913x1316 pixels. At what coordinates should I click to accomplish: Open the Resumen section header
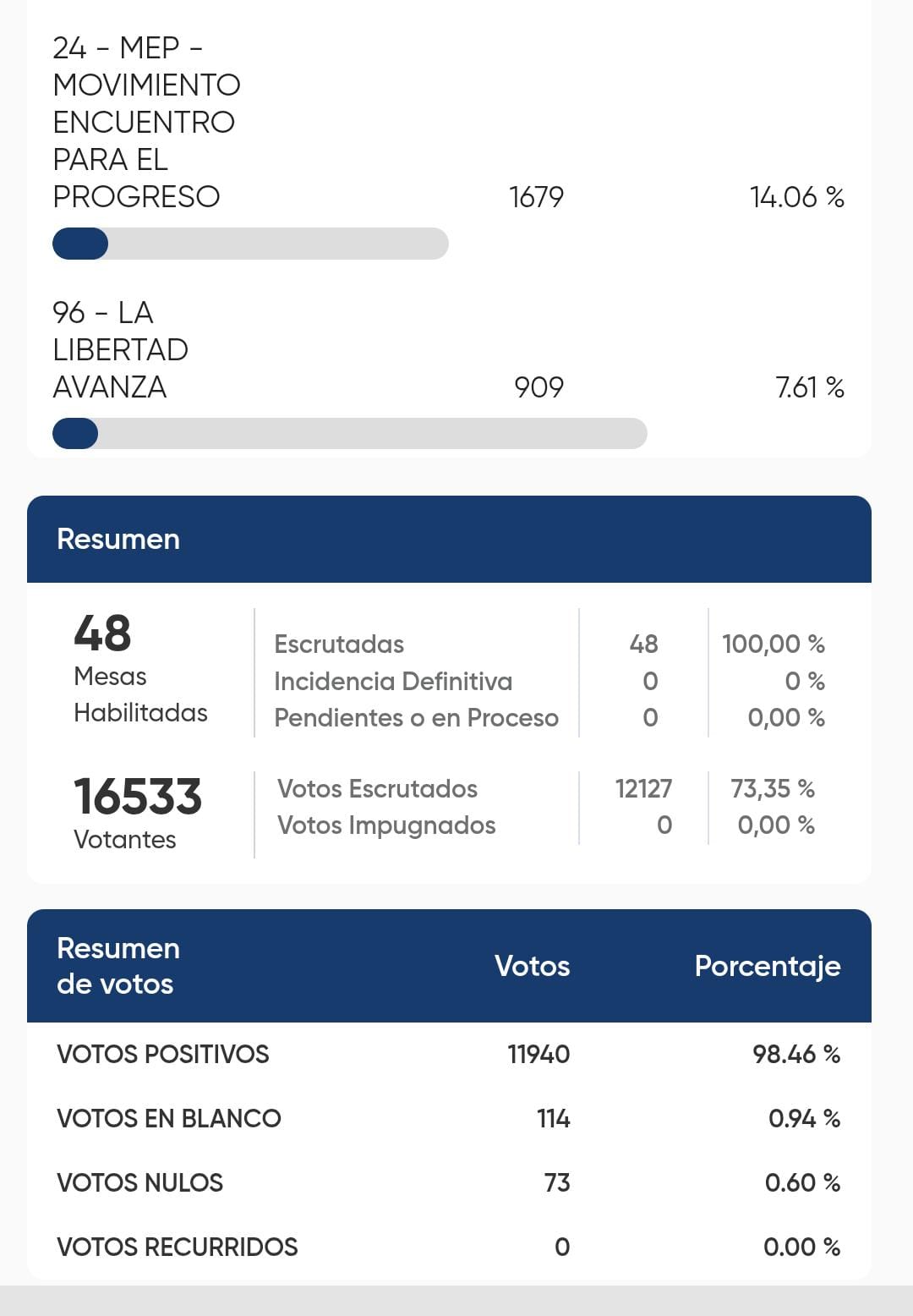coord(449,539)
